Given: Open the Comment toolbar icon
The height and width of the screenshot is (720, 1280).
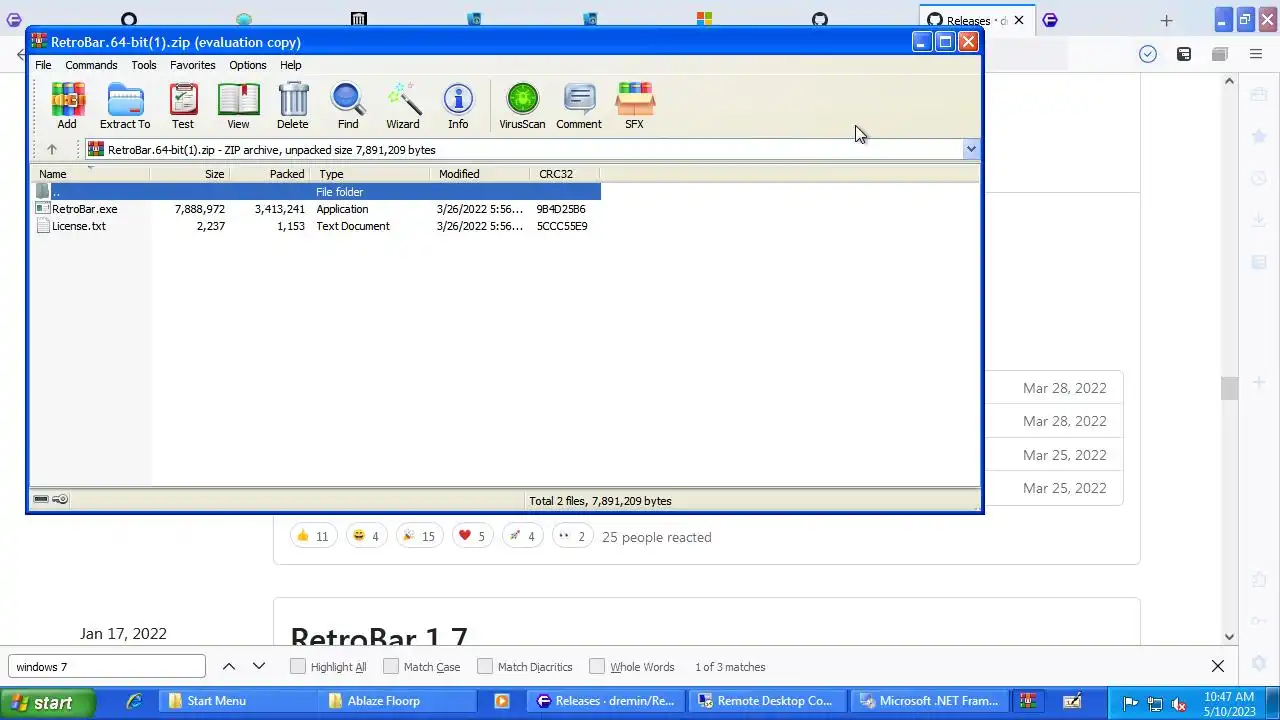Looking at the screenshot, I should [579, 106].
